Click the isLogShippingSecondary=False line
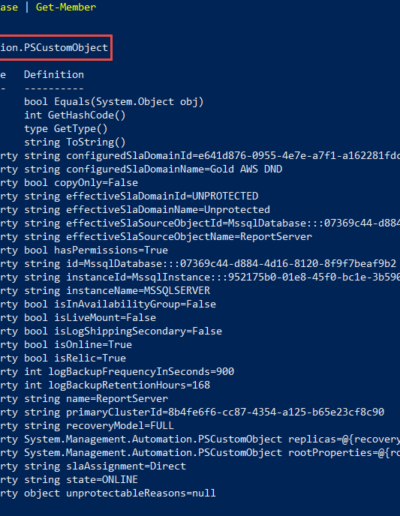The width and height of the screenshot is (400, 516). coord(123,331)
